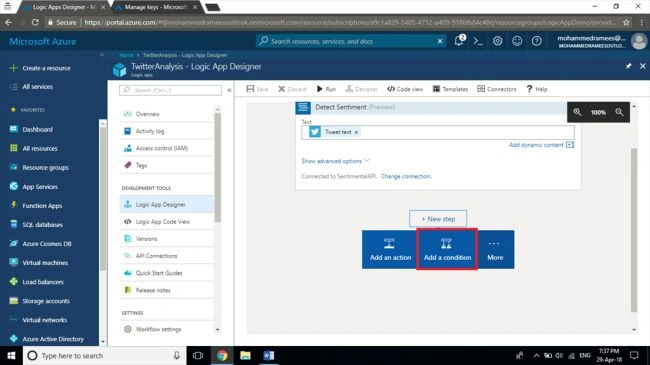Viewport: 650px width, 365px height.
Task: Open Access control (IAM)
Action: coord(167,148)
